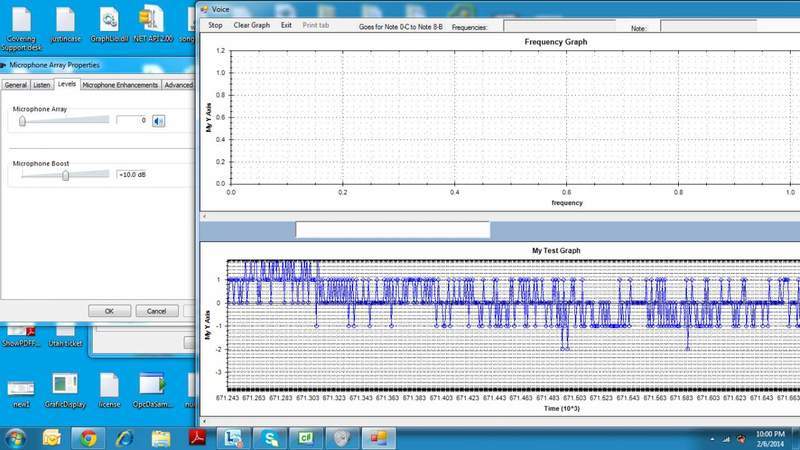Click Clear Graph in the menu bar

pos(252,25)
